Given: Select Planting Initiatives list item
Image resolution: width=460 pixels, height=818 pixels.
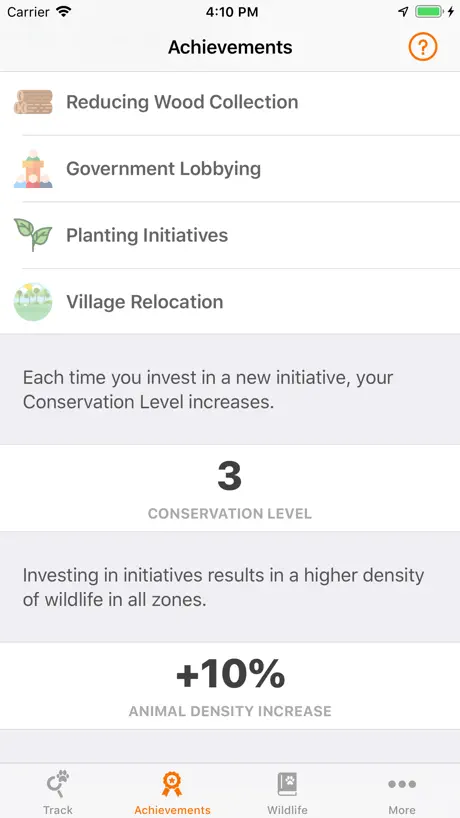Looking at the screenshot, I should (230, 235).
